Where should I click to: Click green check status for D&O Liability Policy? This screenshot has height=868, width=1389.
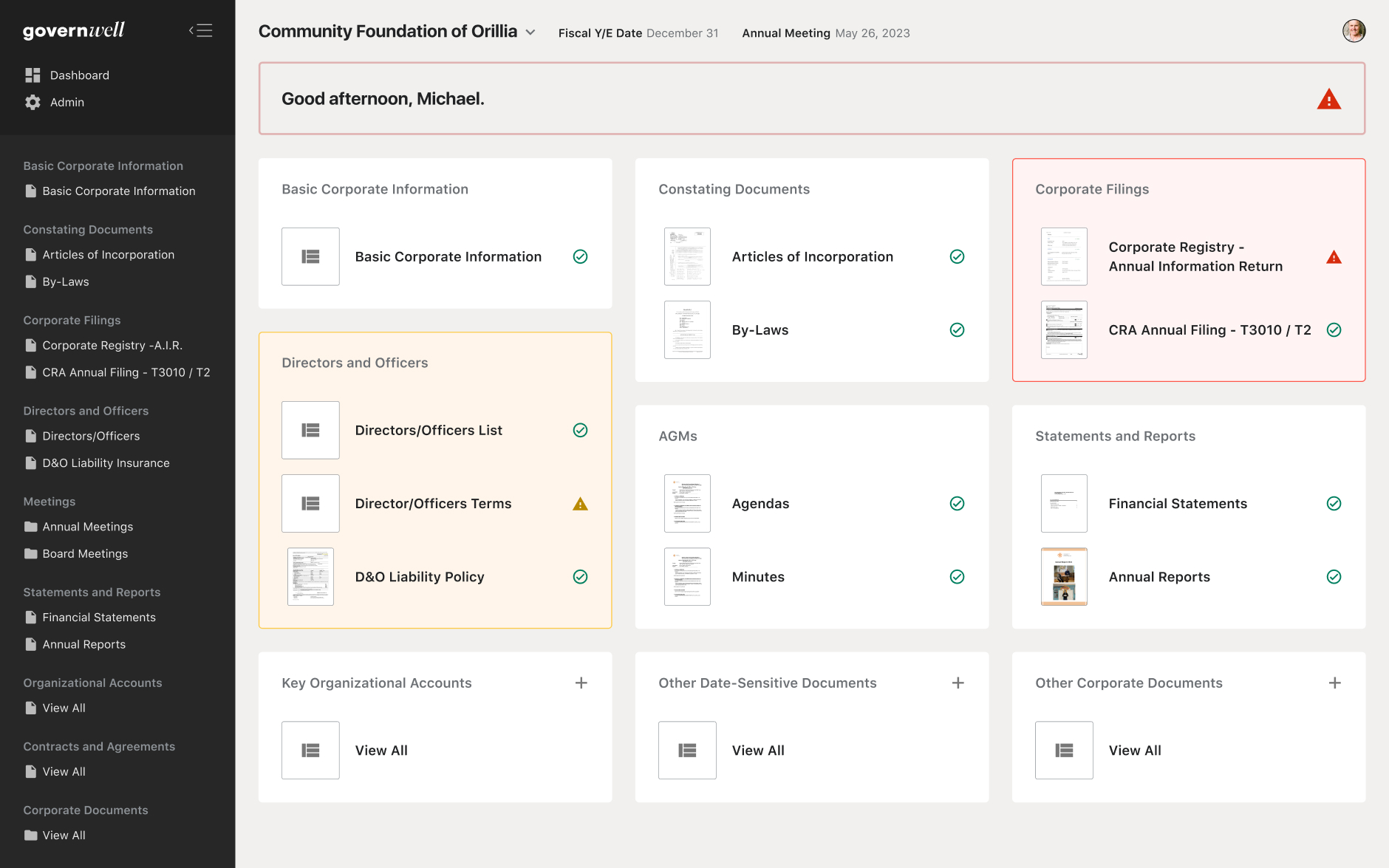(x=580, y=577)
